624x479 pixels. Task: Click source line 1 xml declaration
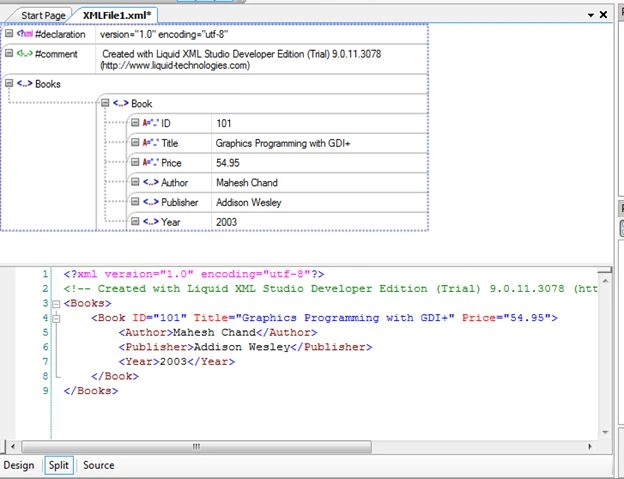pos(194,274)
